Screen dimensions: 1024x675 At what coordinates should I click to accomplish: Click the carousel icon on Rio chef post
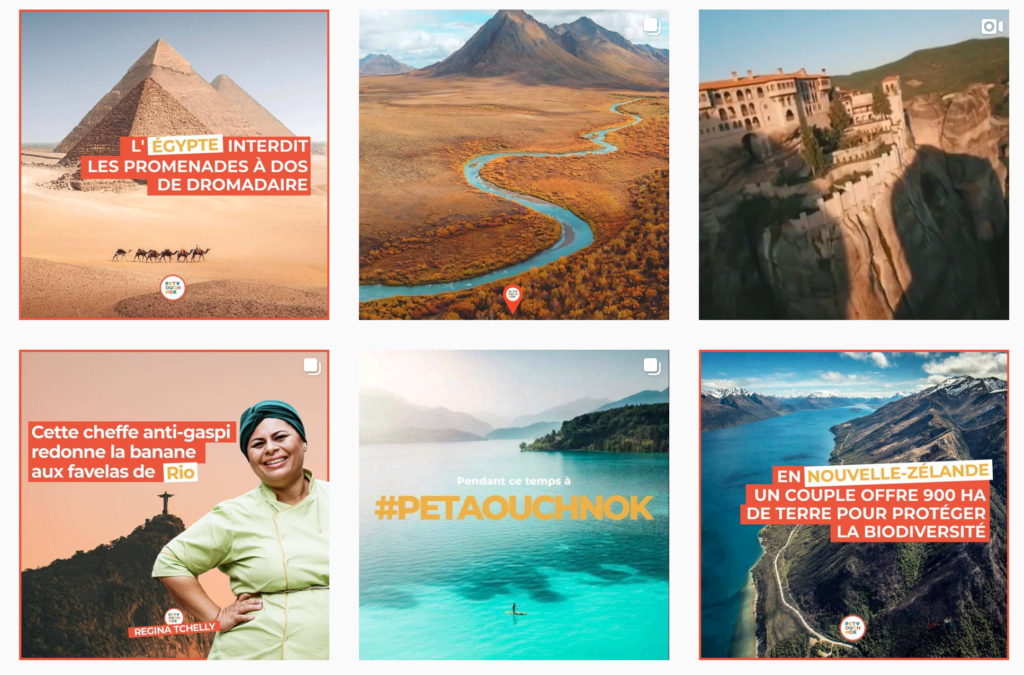pos(312,366)
